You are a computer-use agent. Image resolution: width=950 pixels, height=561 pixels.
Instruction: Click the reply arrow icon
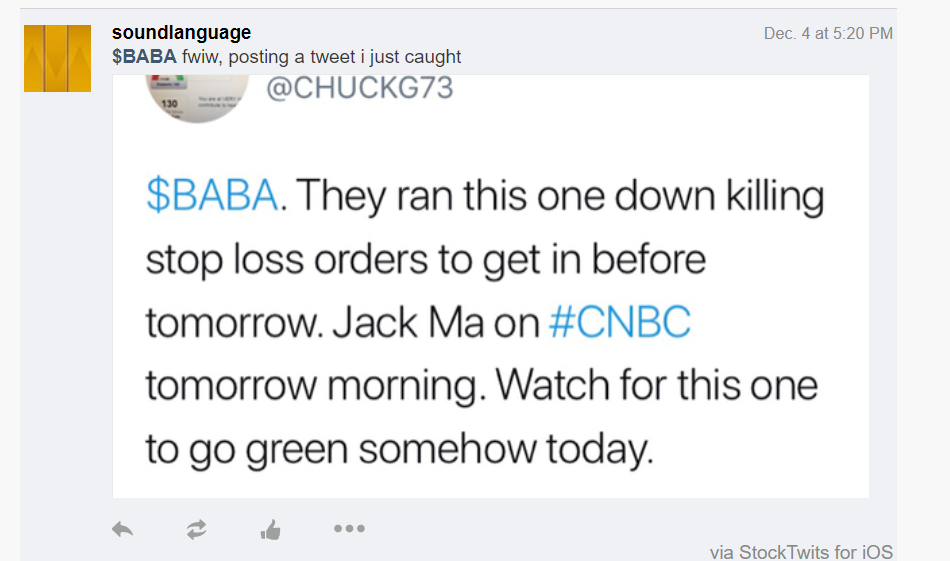tap(122, 530)
